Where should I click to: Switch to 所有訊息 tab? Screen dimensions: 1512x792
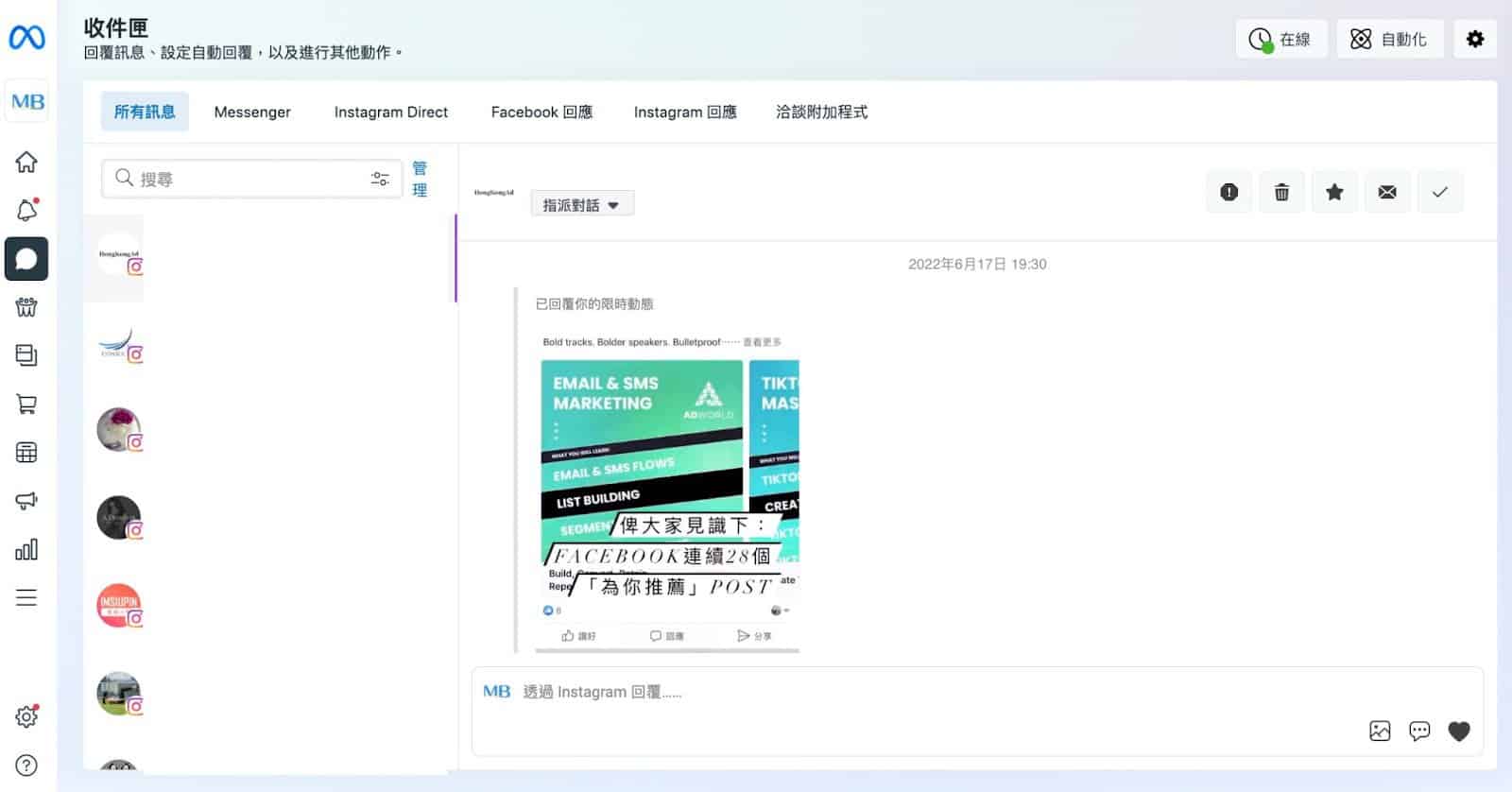click(x=145, y=112)
